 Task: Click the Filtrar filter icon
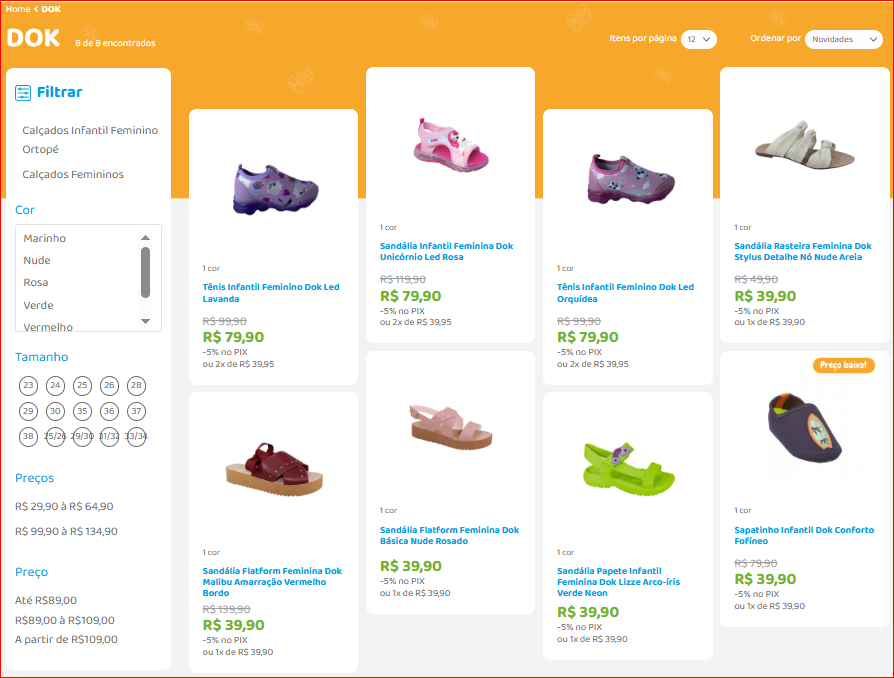pyautogui.click(x=23, y=93)
